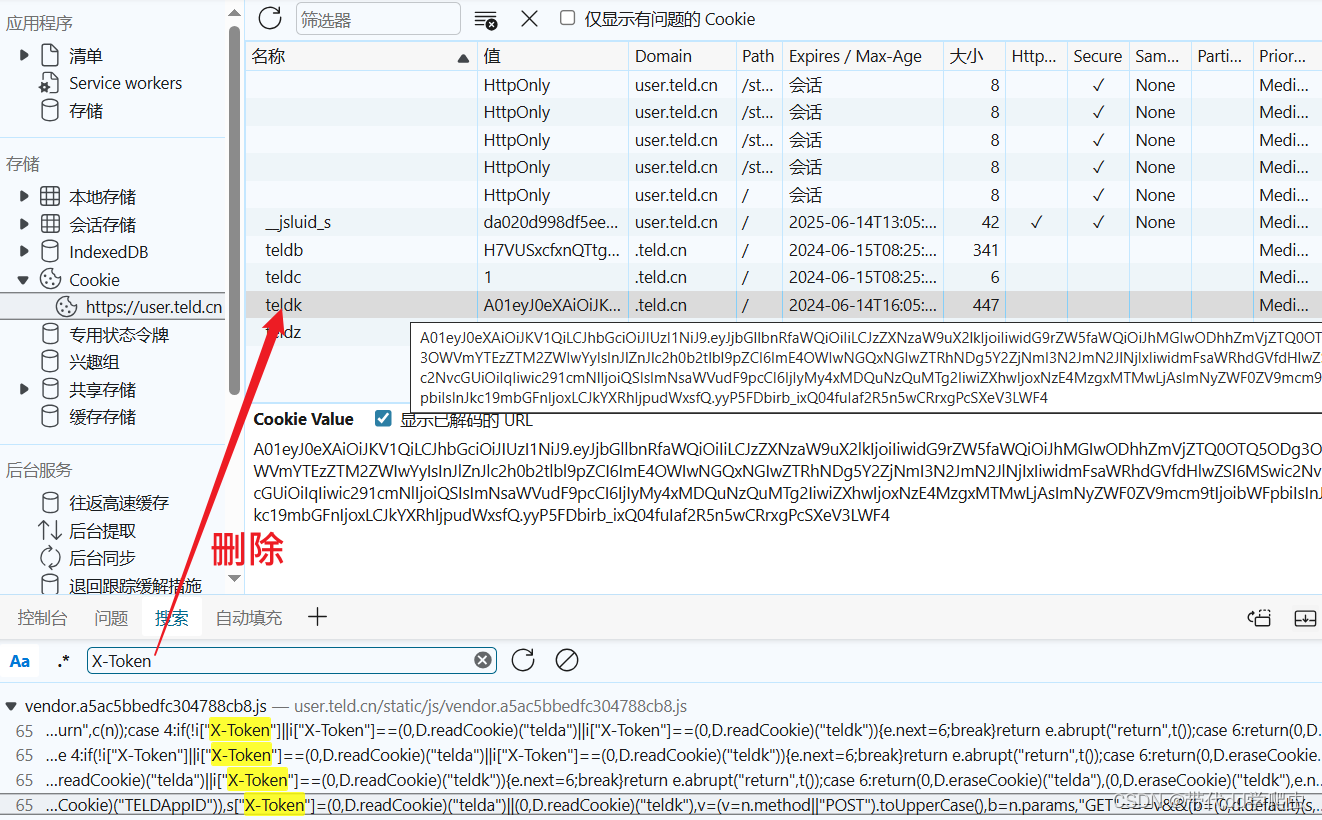The width and height of the screenshot is (1322, 820).
Task: Click the IndexedDB database icon
Action: click(50, 252)
